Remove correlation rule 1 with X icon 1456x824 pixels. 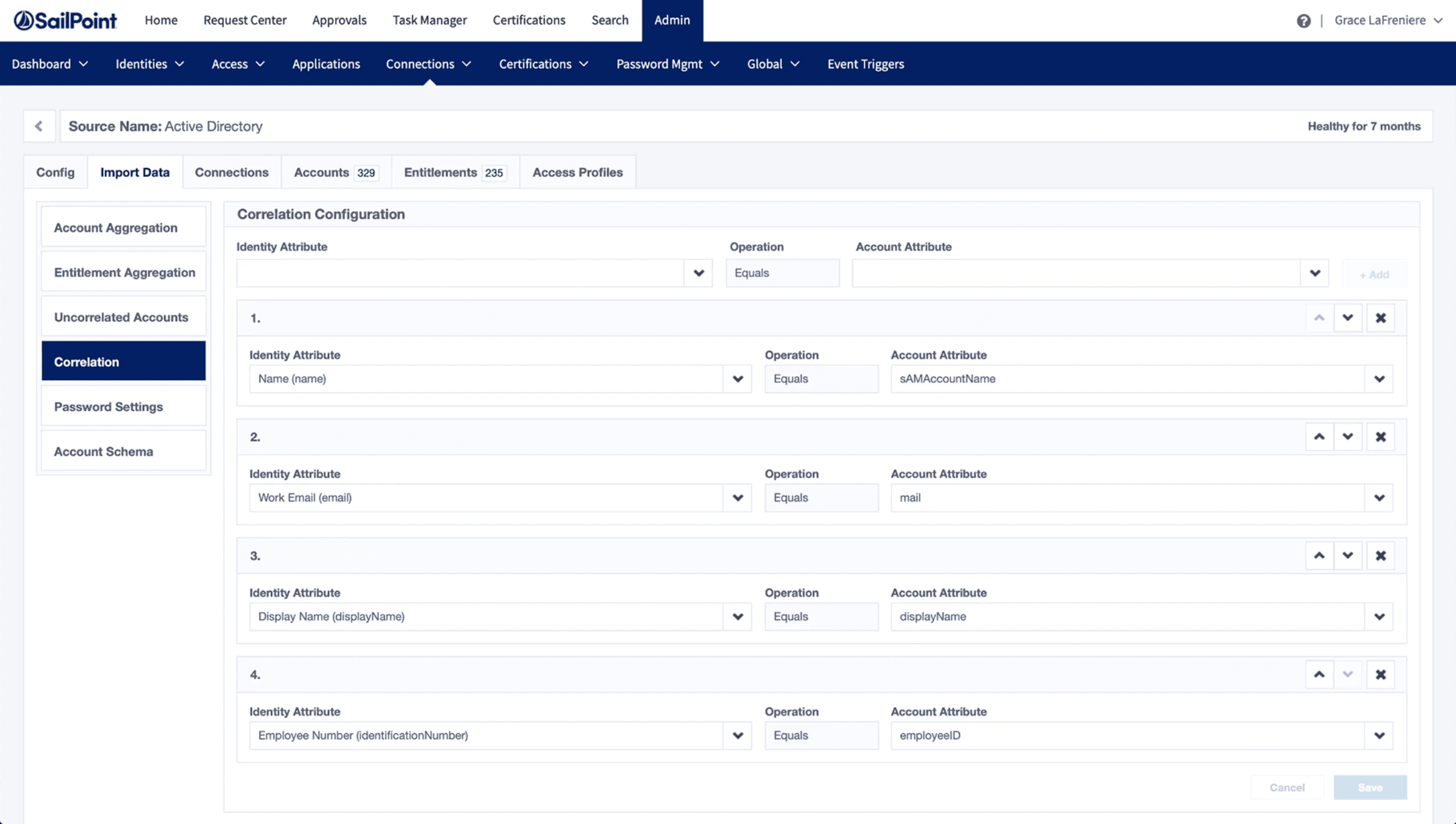coord(1380,318)
